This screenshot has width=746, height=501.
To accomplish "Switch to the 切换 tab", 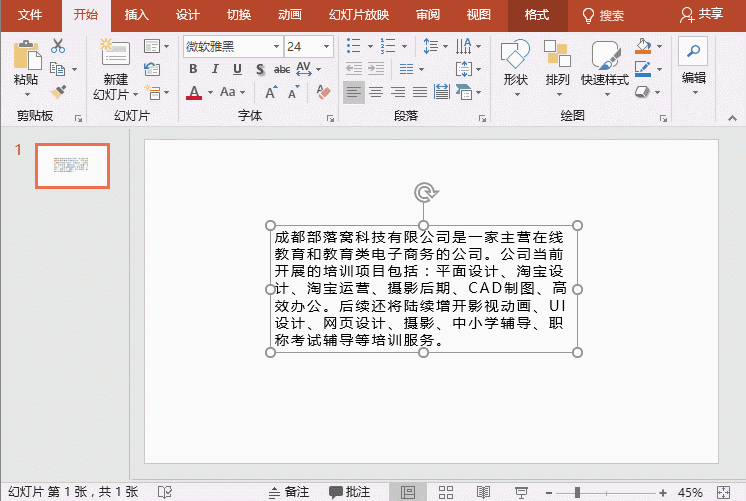I will (239, 15).
